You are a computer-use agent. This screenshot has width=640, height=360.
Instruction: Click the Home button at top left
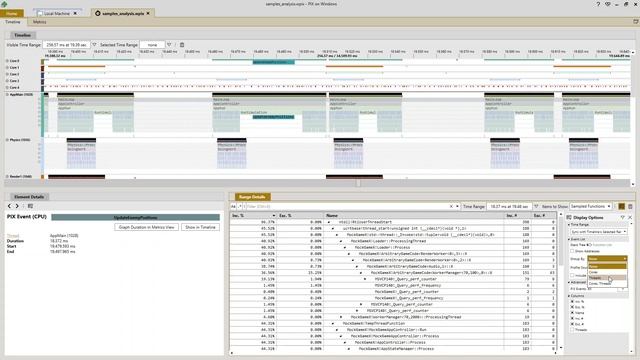[12, 13]
